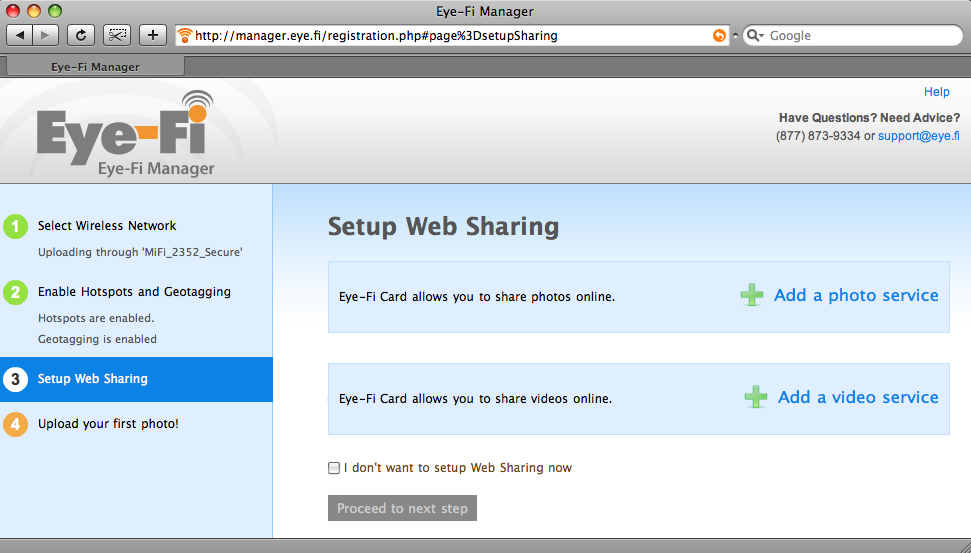Click step 4 orange circle icon

[15, 424]
